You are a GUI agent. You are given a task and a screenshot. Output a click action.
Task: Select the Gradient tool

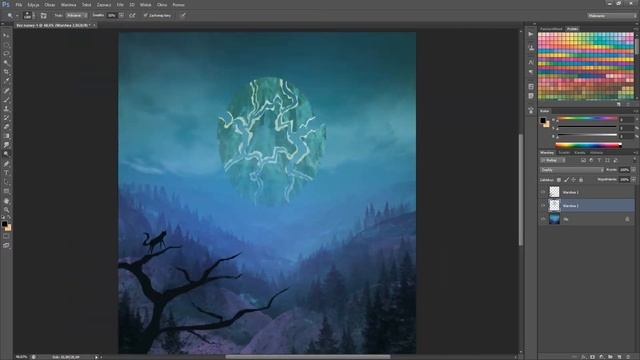click(6, 136)
